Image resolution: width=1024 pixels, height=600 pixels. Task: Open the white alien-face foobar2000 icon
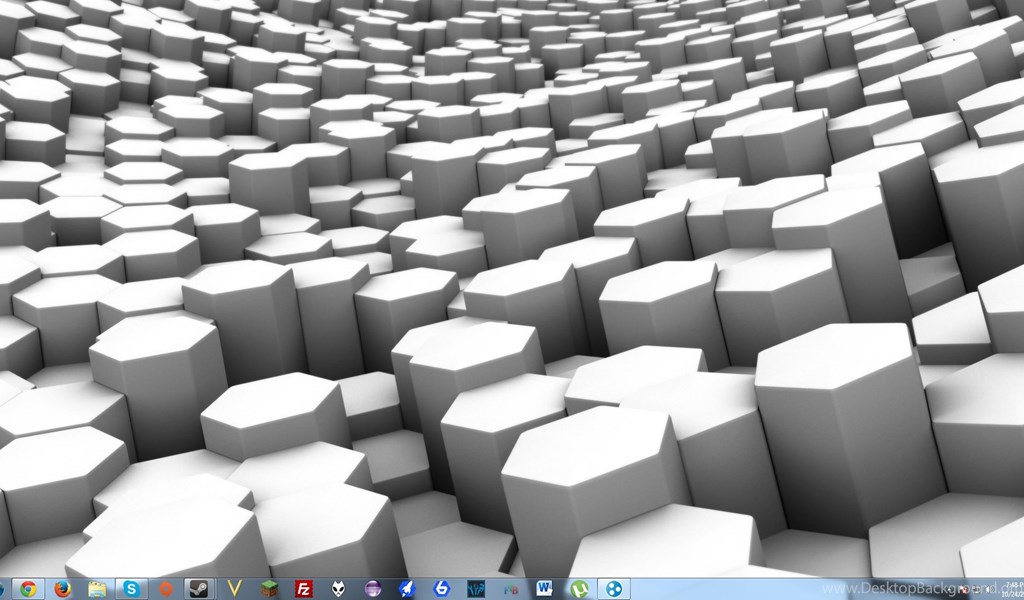click(x=338, y=589)
